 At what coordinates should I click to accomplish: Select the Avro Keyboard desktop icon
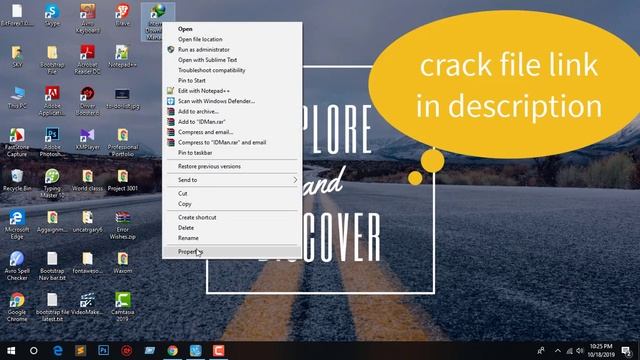pyautogui.click(x=87, y=18)
